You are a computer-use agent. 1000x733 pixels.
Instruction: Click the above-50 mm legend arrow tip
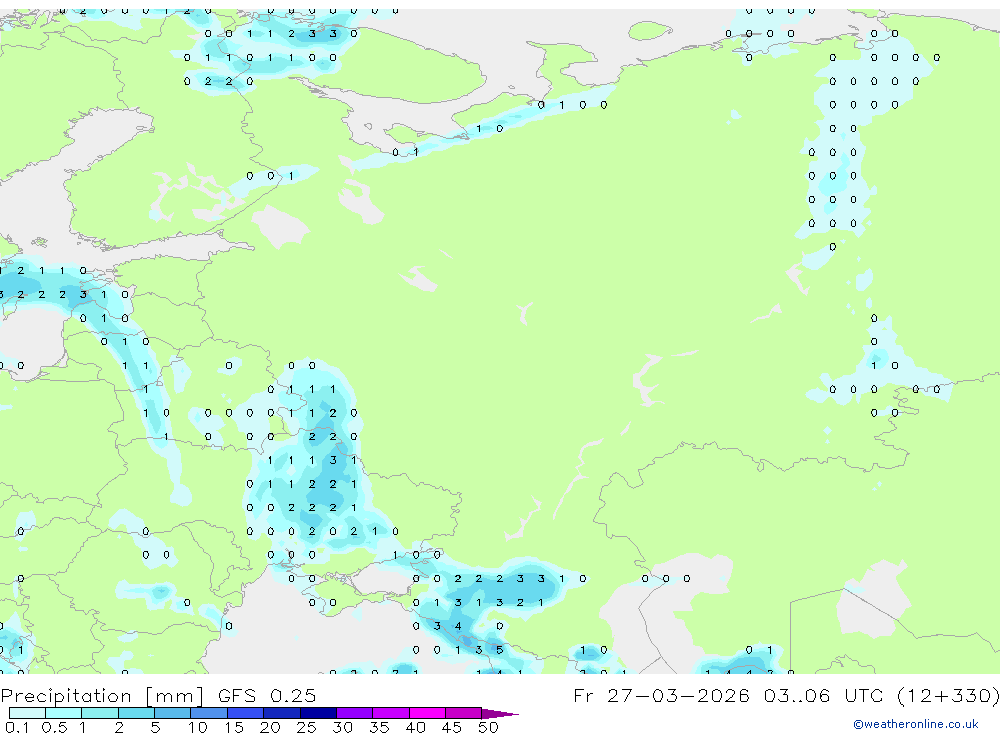click(500, 714)
